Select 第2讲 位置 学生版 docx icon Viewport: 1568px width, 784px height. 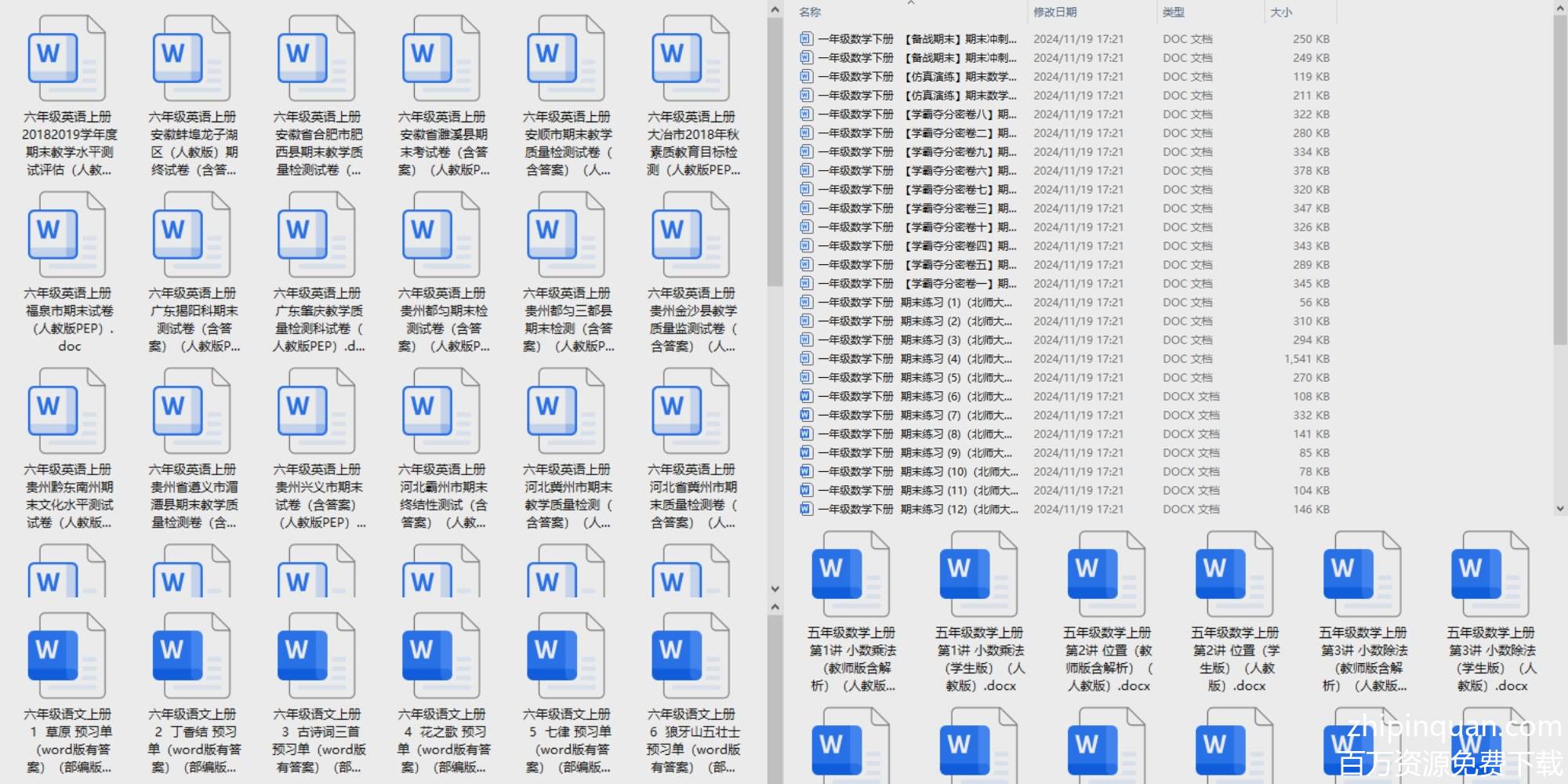[x=1234, y=574]
